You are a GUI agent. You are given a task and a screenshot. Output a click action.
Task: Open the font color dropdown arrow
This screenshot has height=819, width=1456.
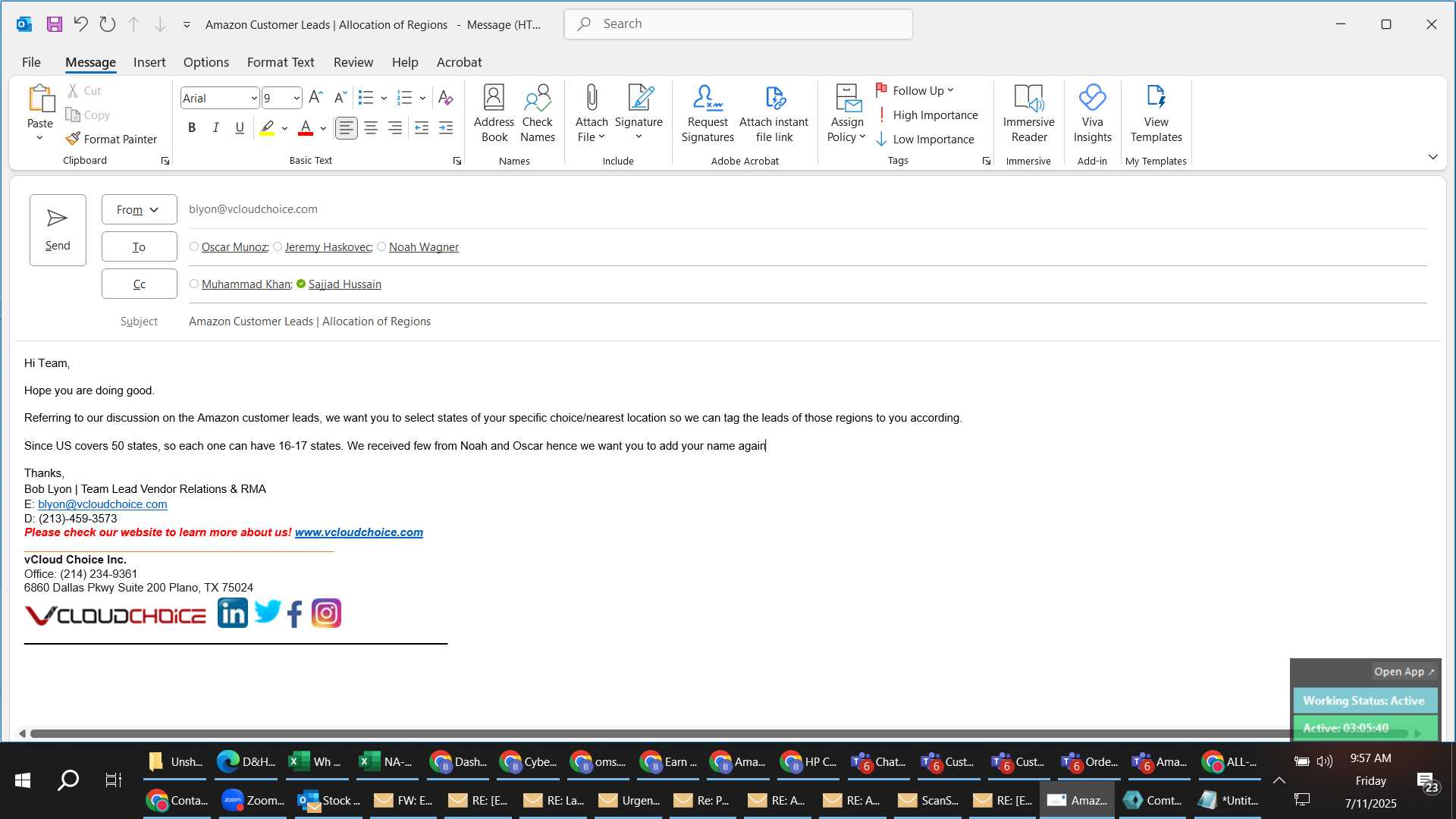click(x=323, y=128)
